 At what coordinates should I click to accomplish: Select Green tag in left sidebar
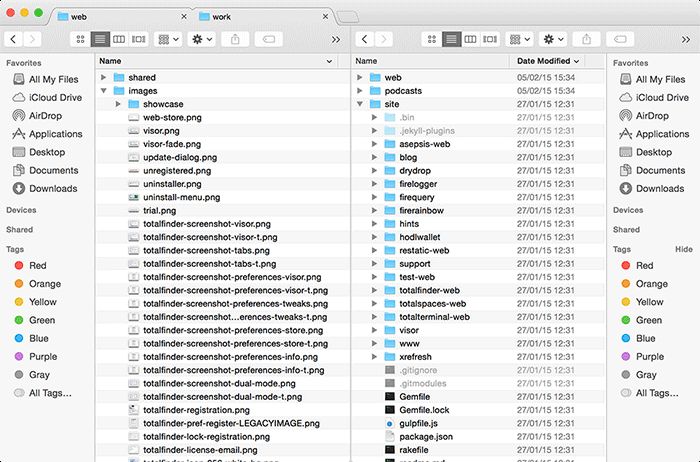click(35, 320)
